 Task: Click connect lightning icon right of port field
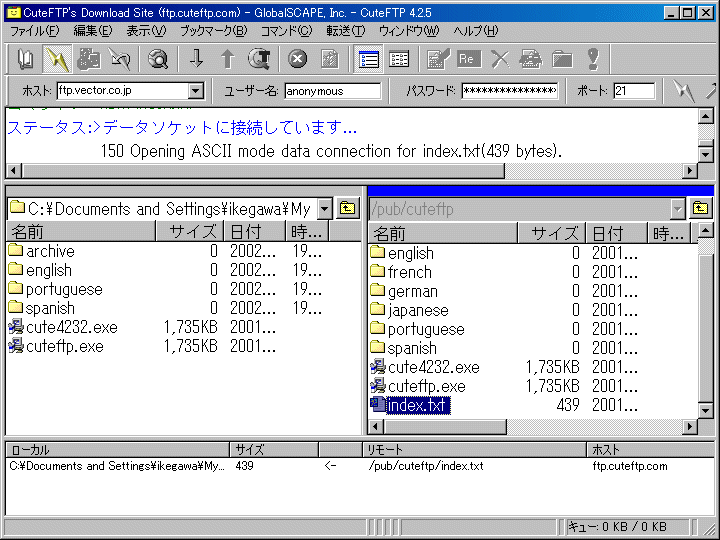(x=684, y=91)
